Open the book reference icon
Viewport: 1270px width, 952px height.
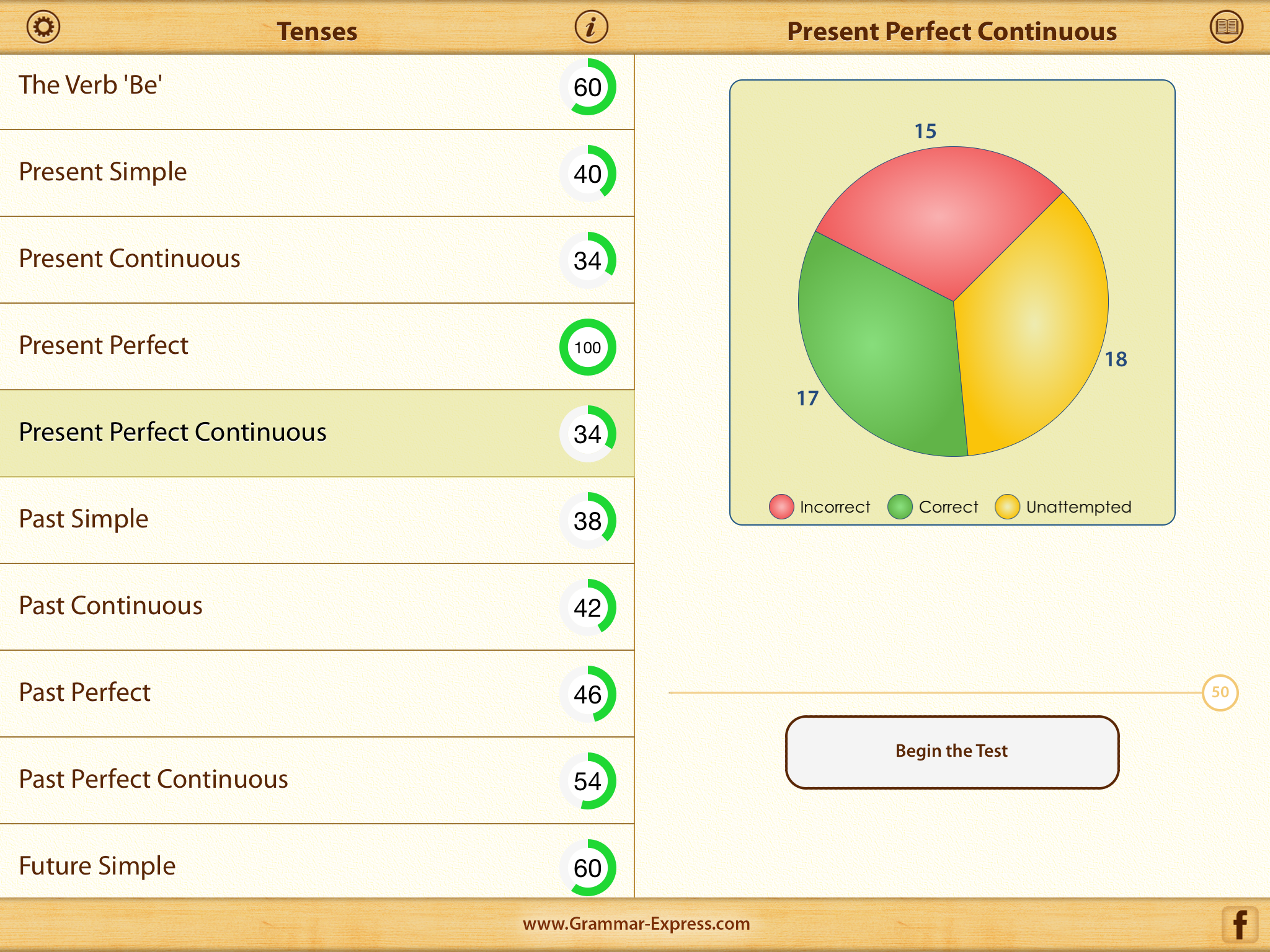(1226, 27)
